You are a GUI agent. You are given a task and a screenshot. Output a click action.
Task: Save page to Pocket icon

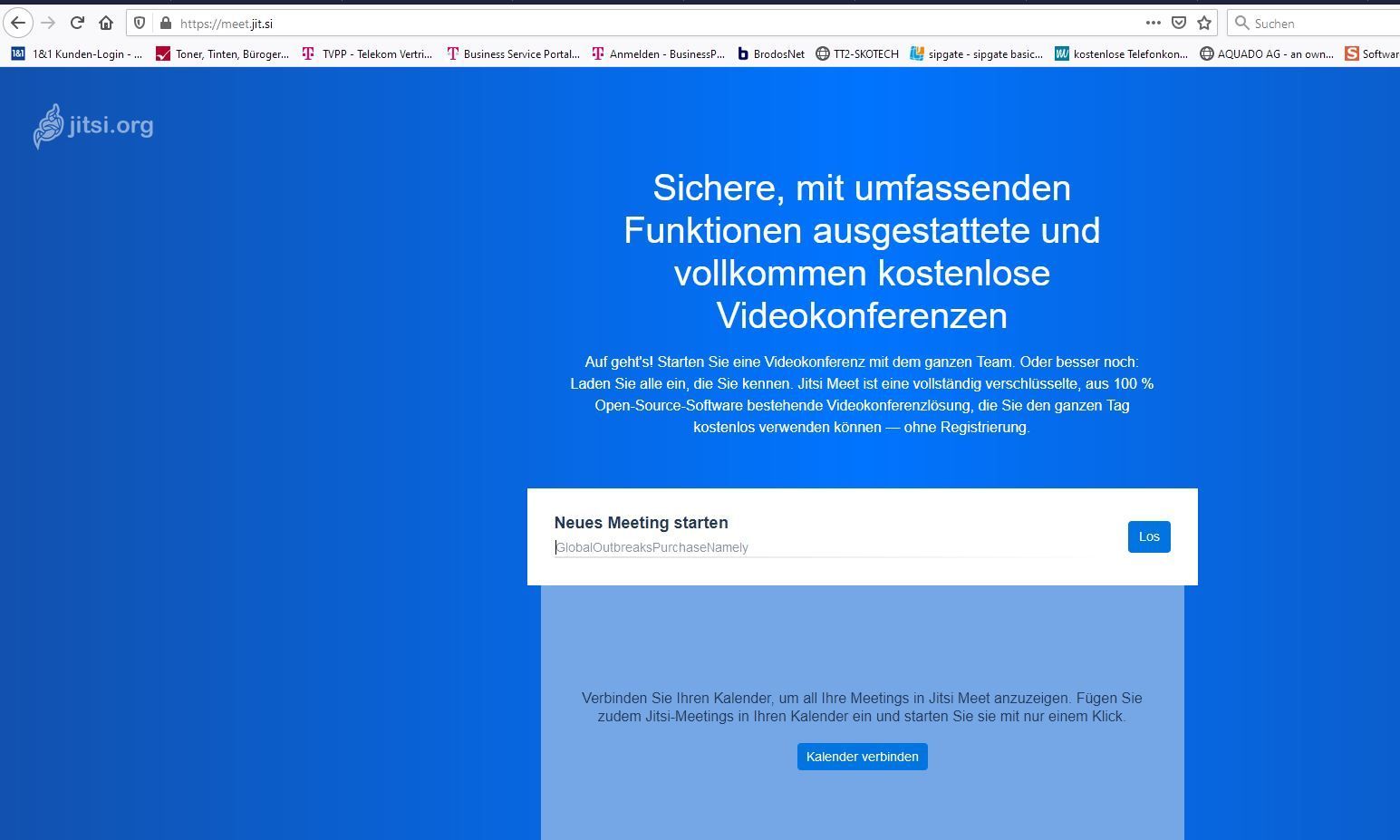tap(1179, 23)
